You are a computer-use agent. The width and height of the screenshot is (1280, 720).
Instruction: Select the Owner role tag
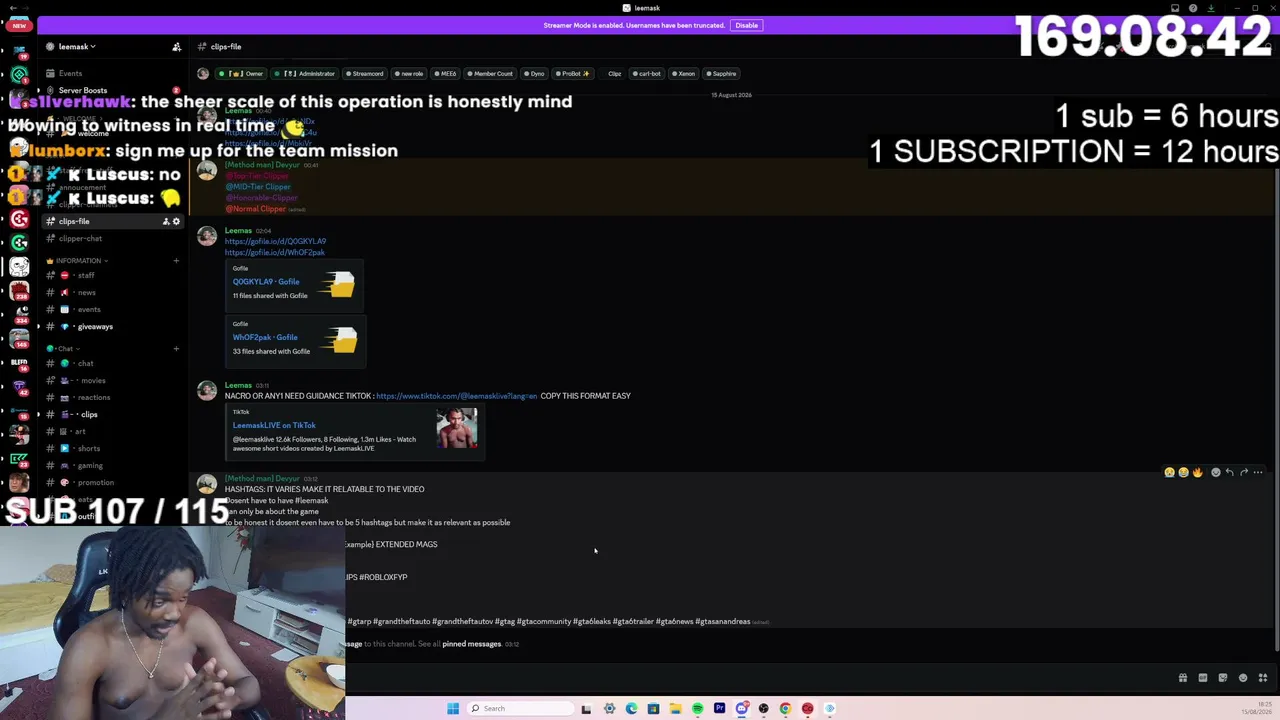click(241, 73)
